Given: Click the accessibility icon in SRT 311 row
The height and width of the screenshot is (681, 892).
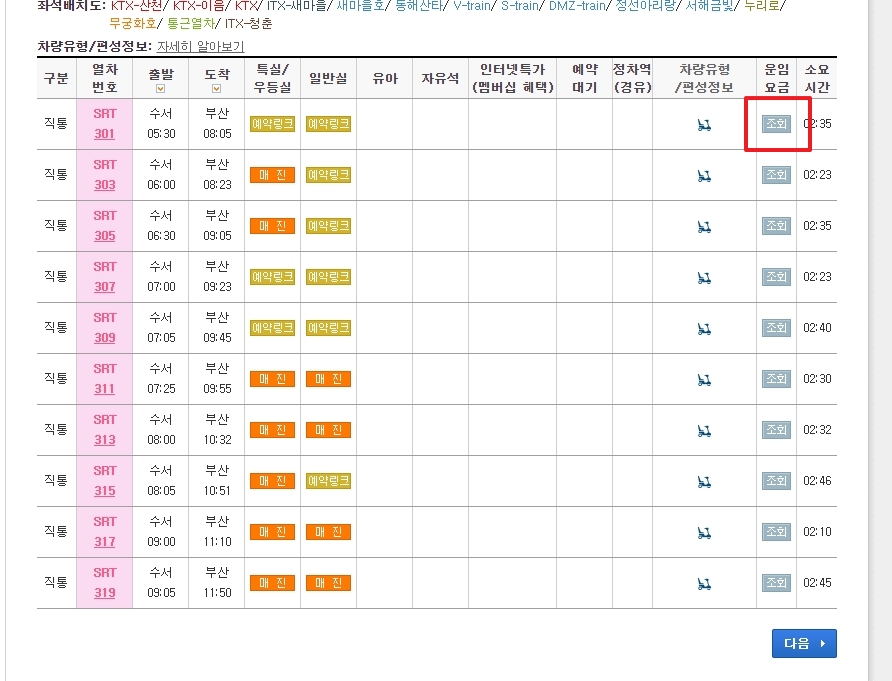Looking at the screenshot, I should [705, 378].
